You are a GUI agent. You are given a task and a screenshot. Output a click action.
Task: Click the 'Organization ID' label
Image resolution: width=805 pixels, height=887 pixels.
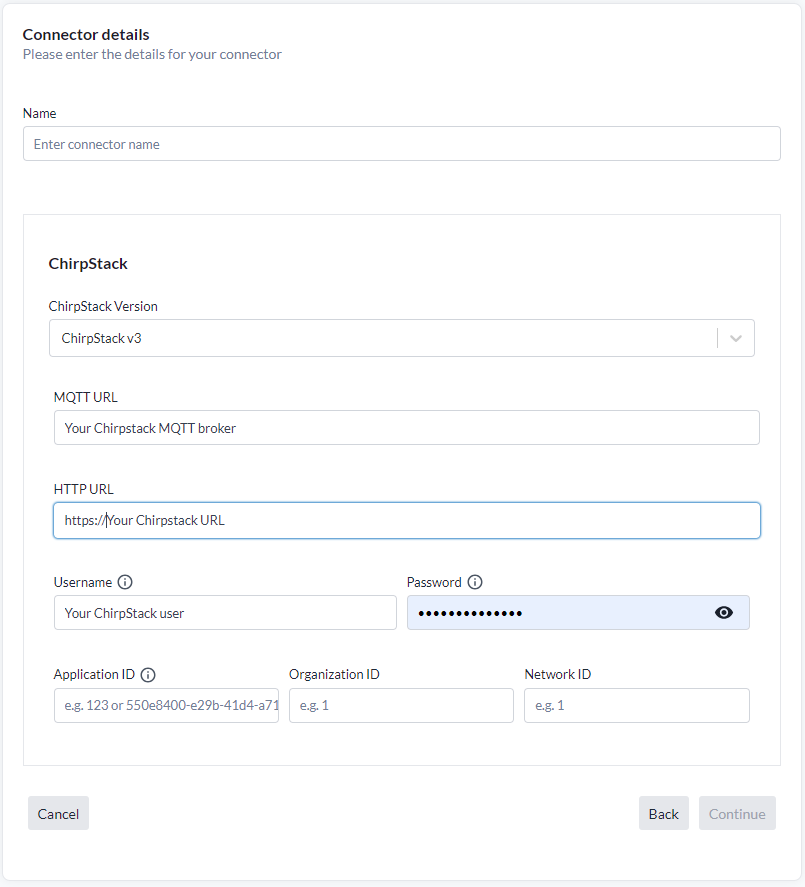click(334, 674)
